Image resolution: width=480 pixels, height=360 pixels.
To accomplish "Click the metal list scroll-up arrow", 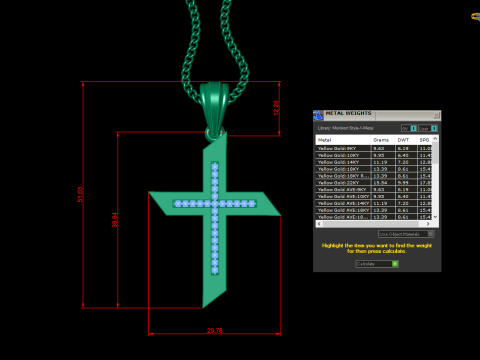I will pos(435,138).
